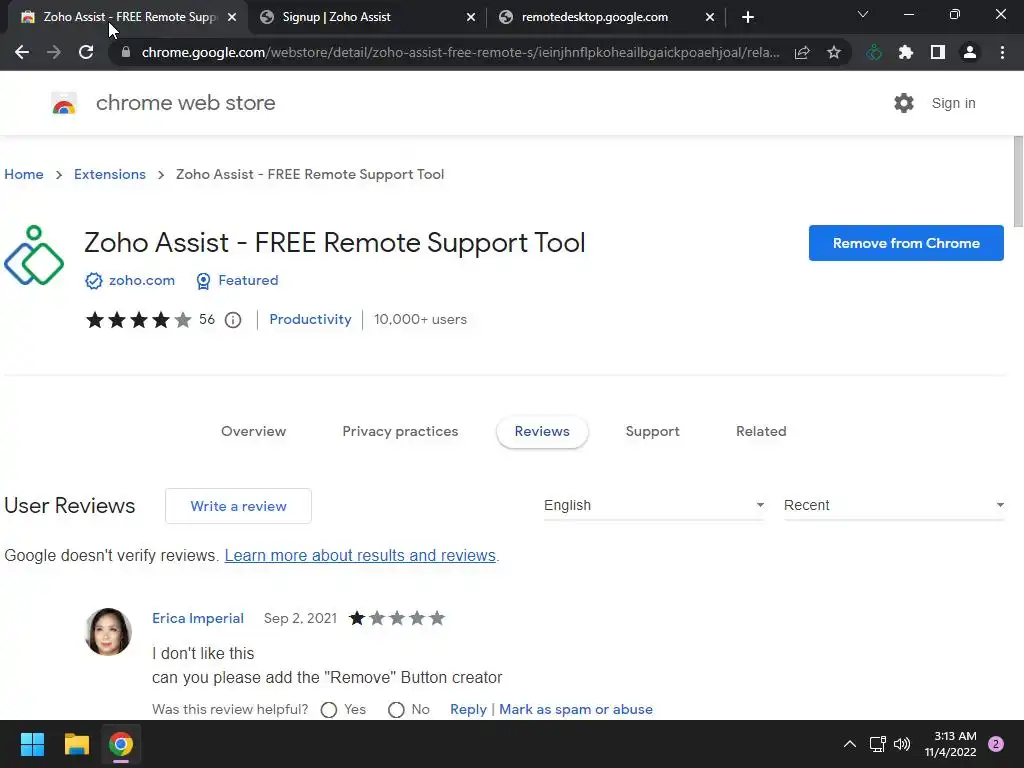Open Chrome's three-dot menu
This screenshot has width=1024, height=768.
point(1002,52)
